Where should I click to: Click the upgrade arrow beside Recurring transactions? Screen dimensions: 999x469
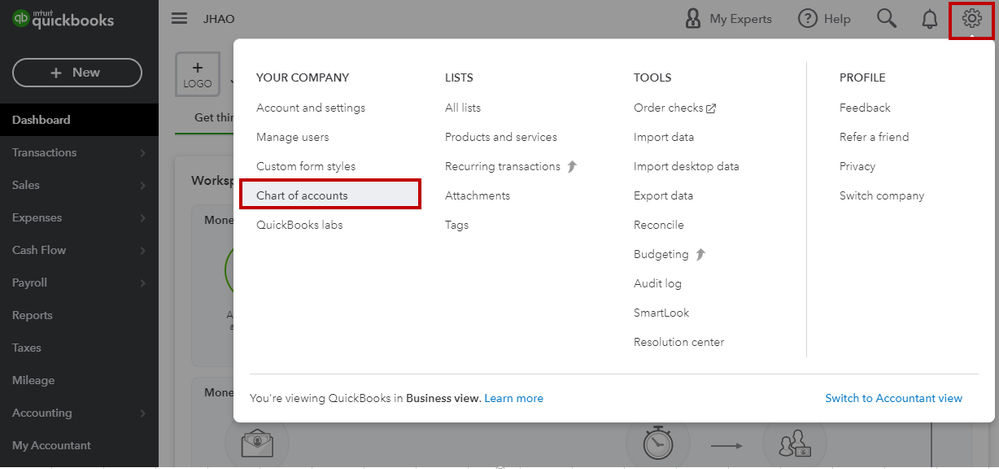[x=572, y=166]
